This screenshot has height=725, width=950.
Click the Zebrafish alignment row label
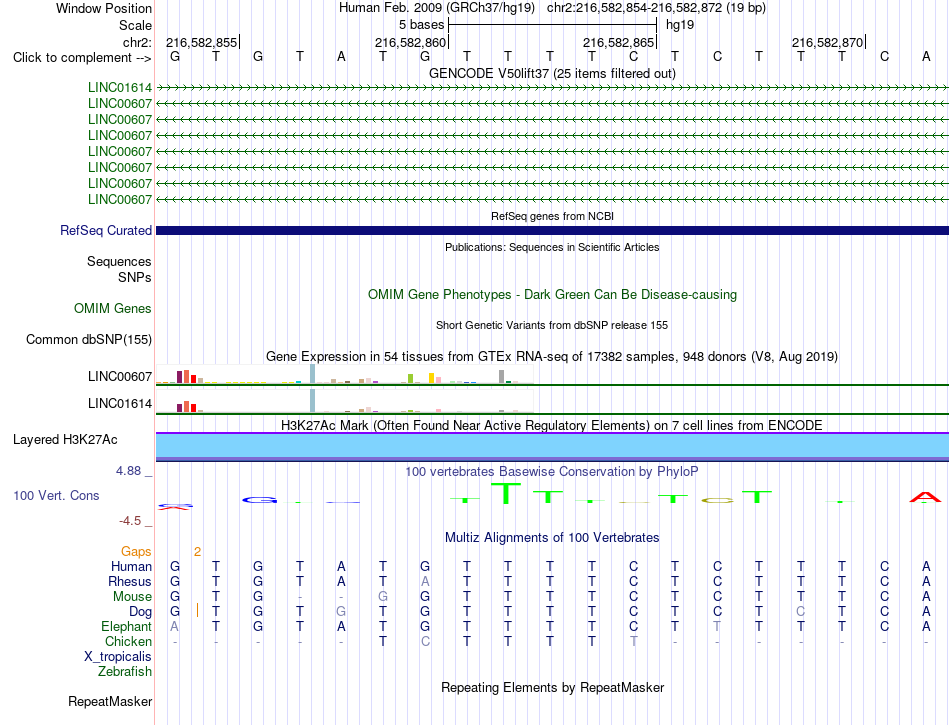click(x=124, y=672)
